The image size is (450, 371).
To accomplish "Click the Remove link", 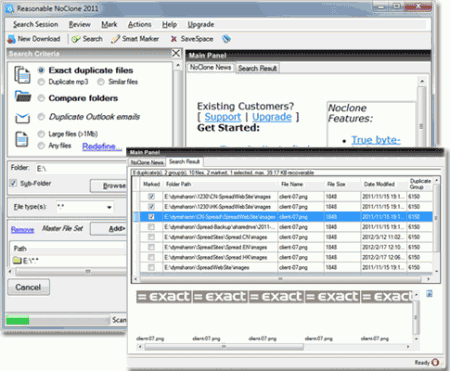I will [x=22, y=229].
